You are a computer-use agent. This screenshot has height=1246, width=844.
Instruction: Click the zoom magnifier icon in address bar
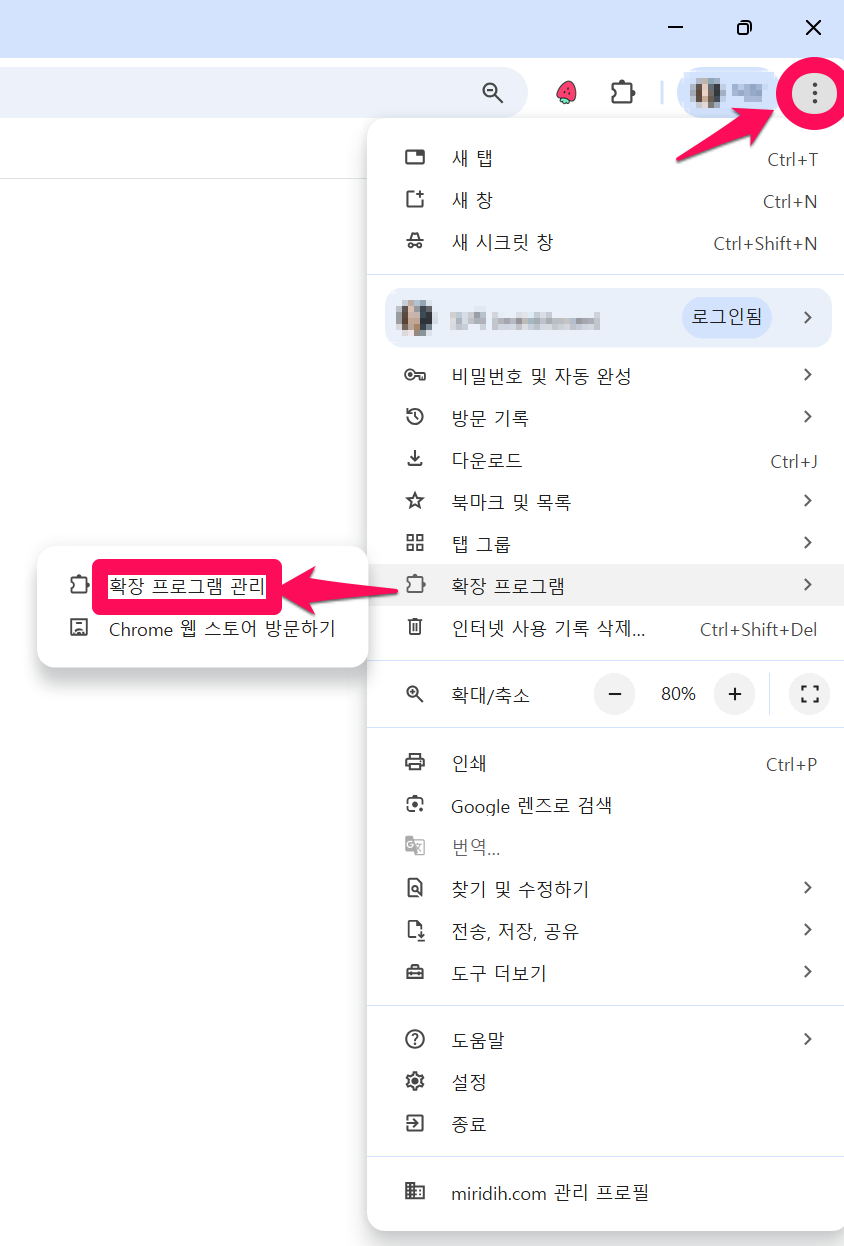point(492,93)
